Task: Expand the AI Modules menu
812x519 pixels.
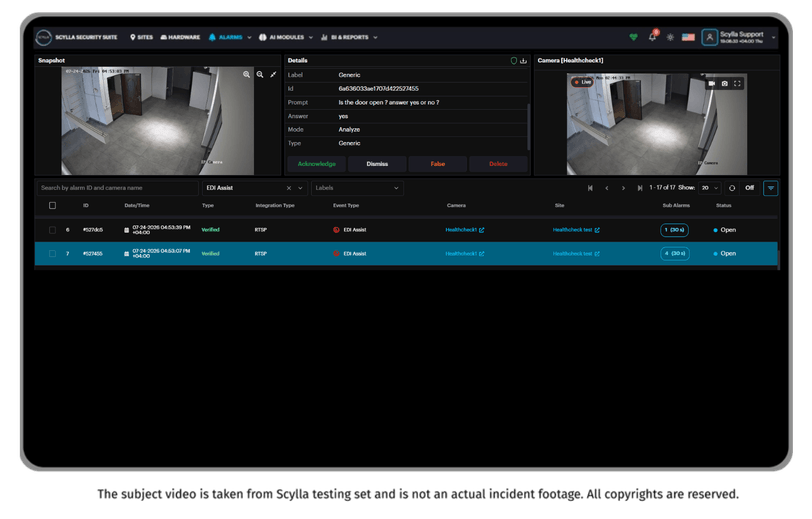Action: pos(311,37)
